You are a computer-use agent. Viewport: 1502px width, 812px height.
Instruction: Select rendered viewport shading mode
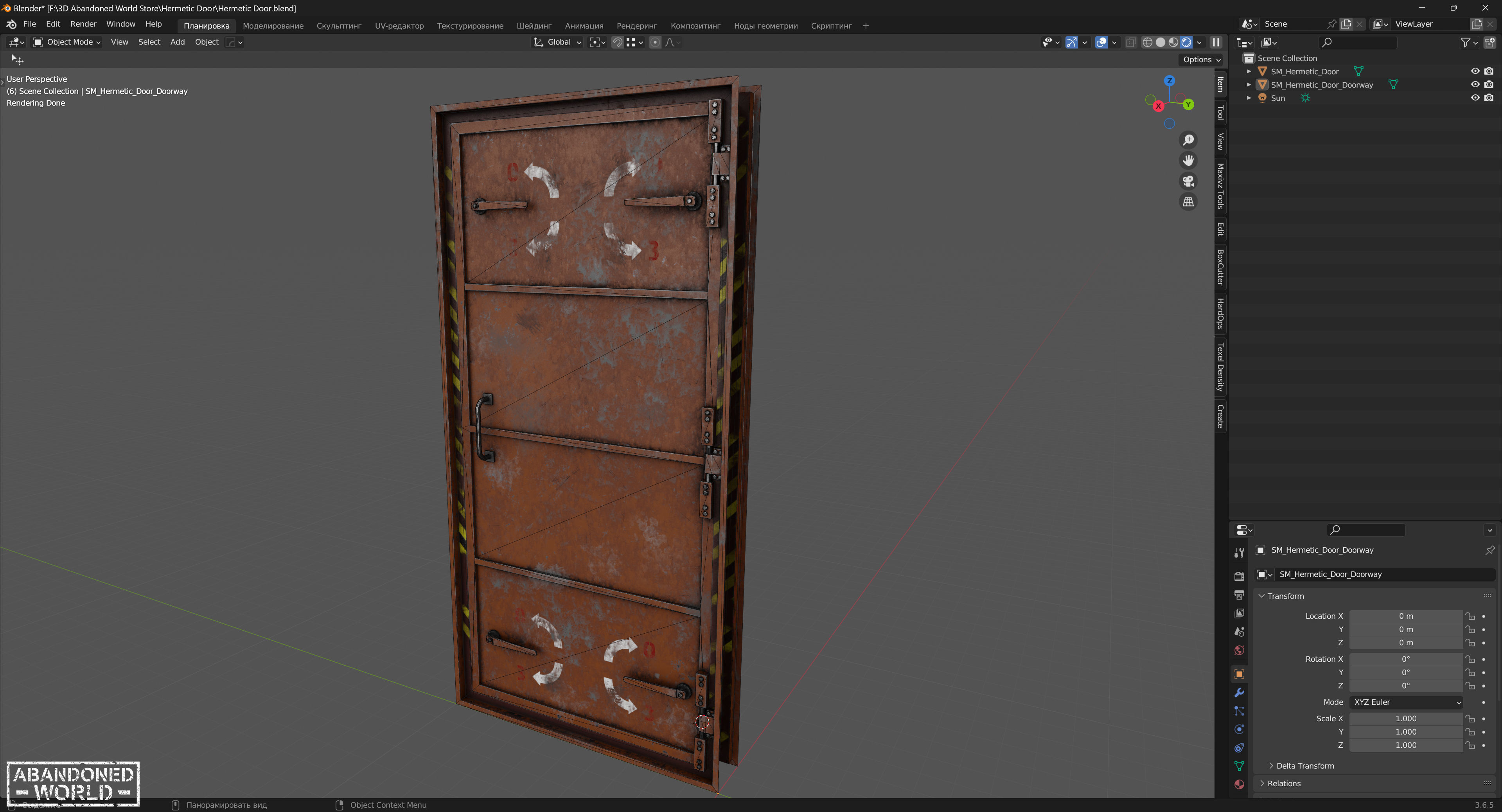tap(1186, 42)
